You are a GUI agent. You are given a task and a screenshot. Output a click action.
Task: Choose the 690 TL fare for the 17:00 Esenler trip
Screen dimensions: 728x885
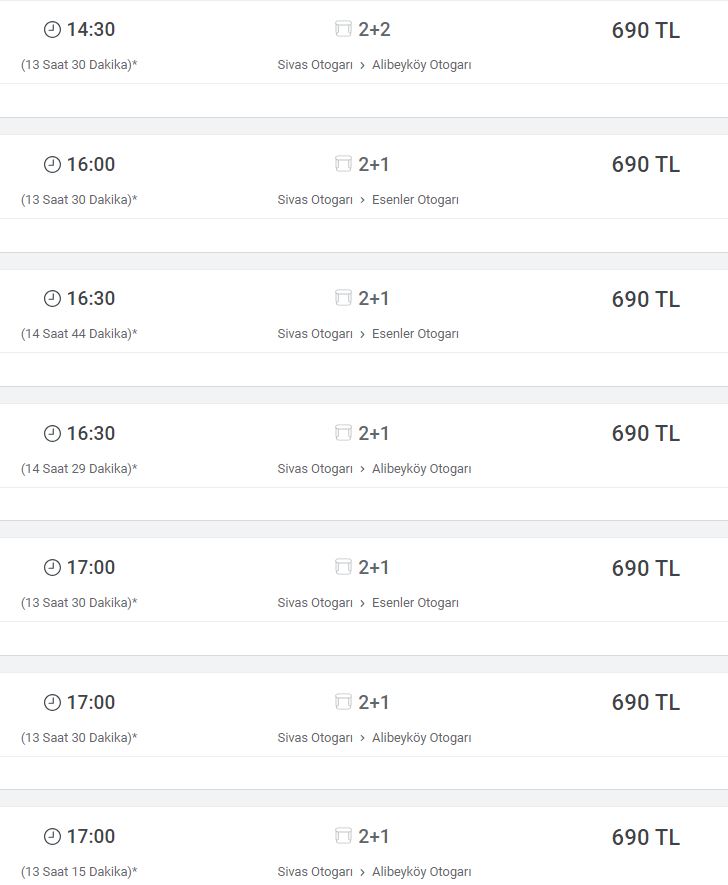click(x=645, y=568)
